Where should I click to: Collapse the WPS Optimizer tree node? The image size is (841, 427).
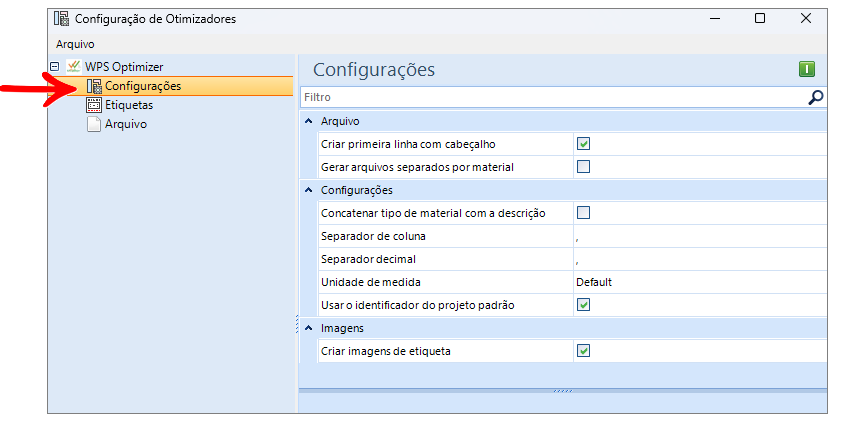[x=55, y=67]
